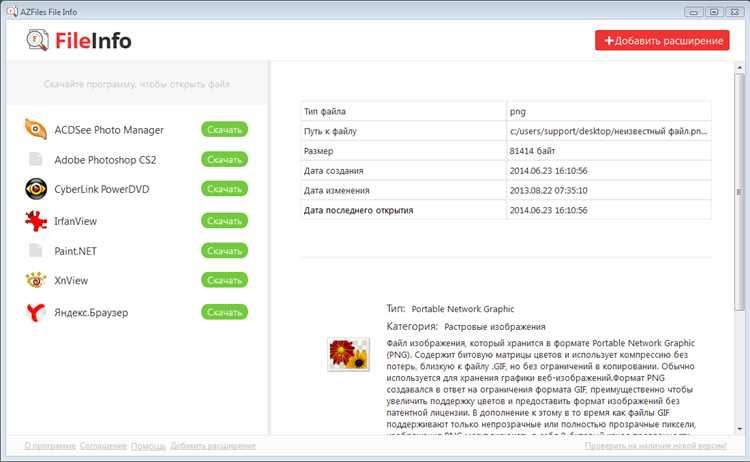Click footer Добавить расширение link
This screenshot has width=750, height=462.
[x=213, y=446]
